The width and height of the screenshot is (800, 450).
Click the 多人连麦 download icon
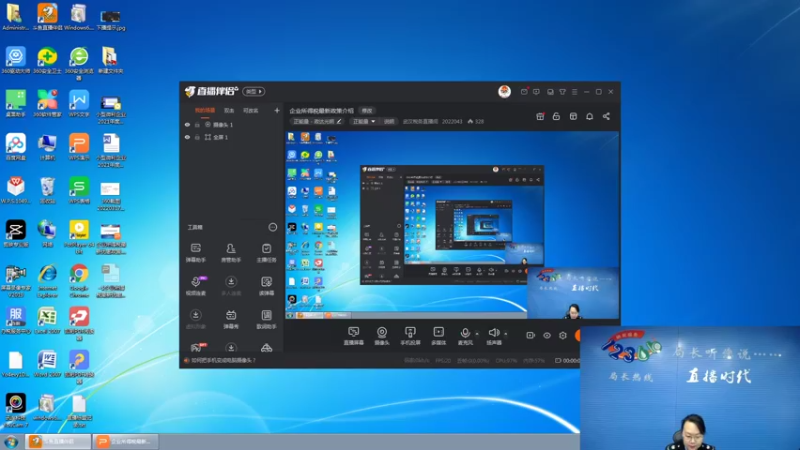coord(231,282)
